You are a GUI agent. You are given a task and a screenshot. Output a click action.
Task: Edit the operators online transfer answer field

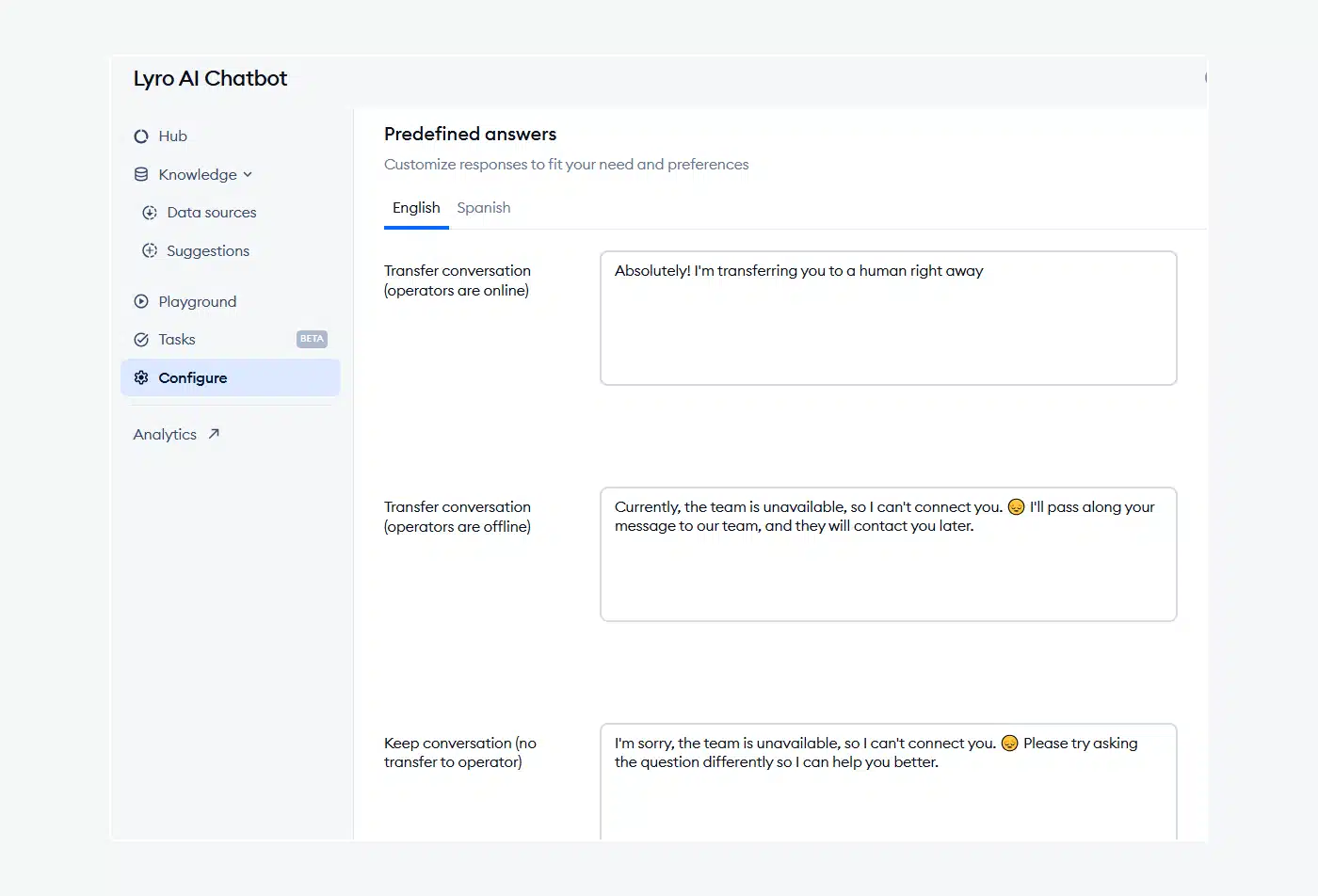tap(889, 318)
